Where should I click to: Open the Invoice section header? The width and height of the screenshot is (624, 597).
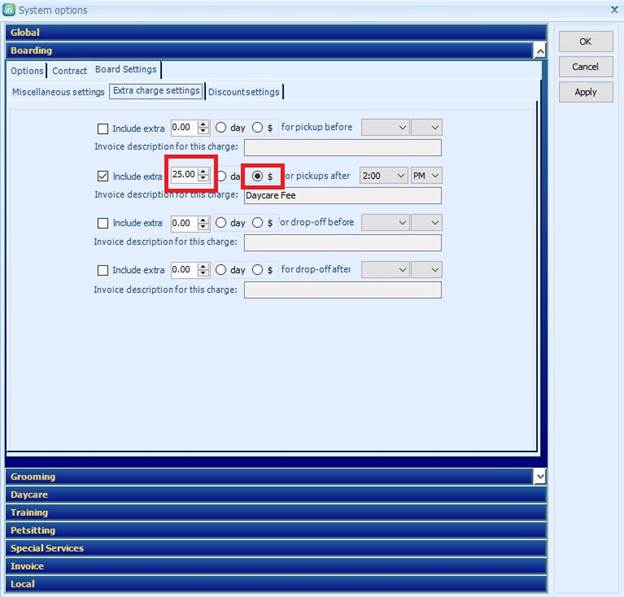(276, 566)
